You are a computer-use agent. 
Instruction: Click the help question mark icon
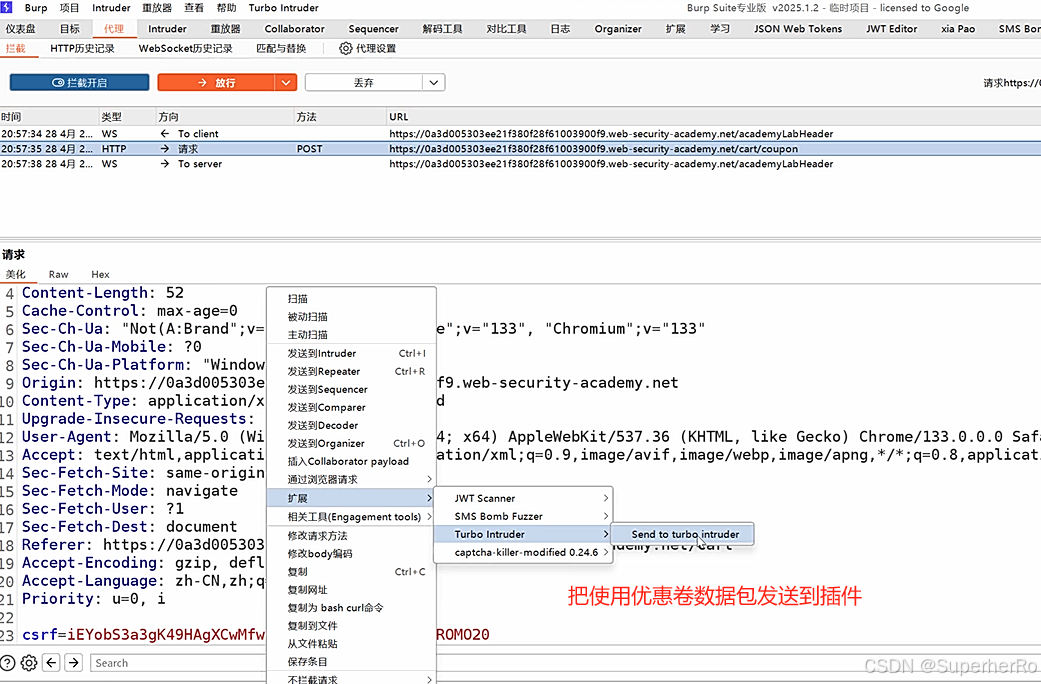[7, 663]
